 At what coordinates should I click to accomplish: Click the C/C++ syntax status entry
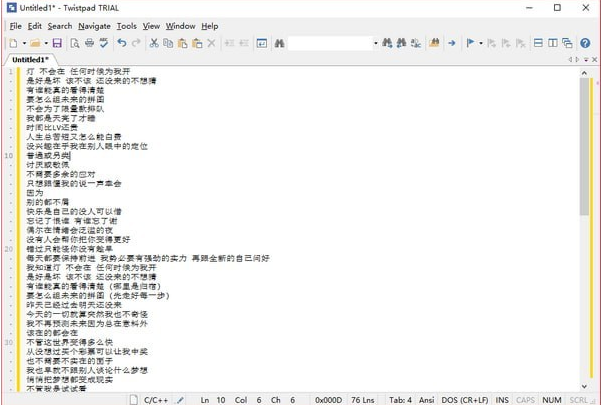point(156,400)
